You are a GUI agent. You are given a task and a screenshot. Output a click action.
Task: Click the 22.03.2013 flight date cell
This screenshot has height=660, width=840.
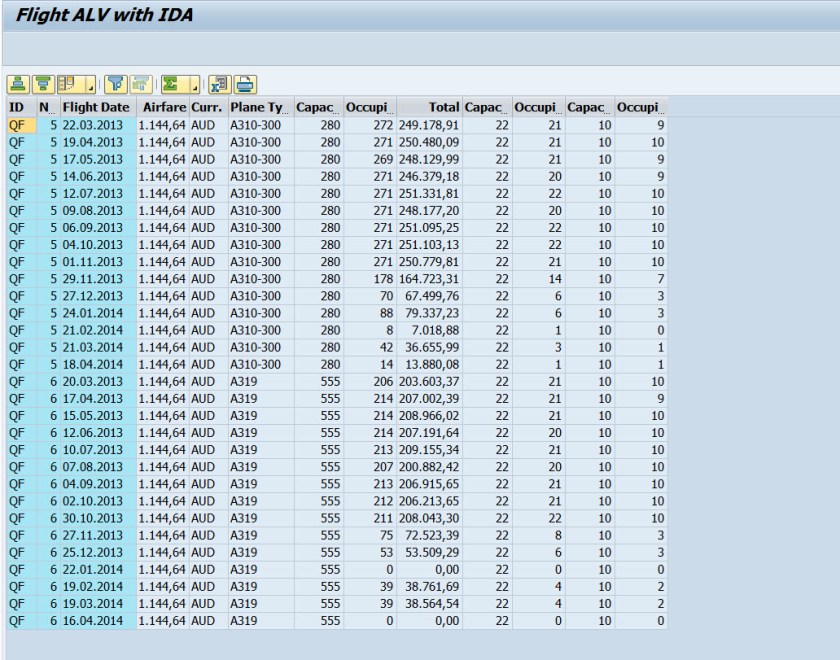92,125
